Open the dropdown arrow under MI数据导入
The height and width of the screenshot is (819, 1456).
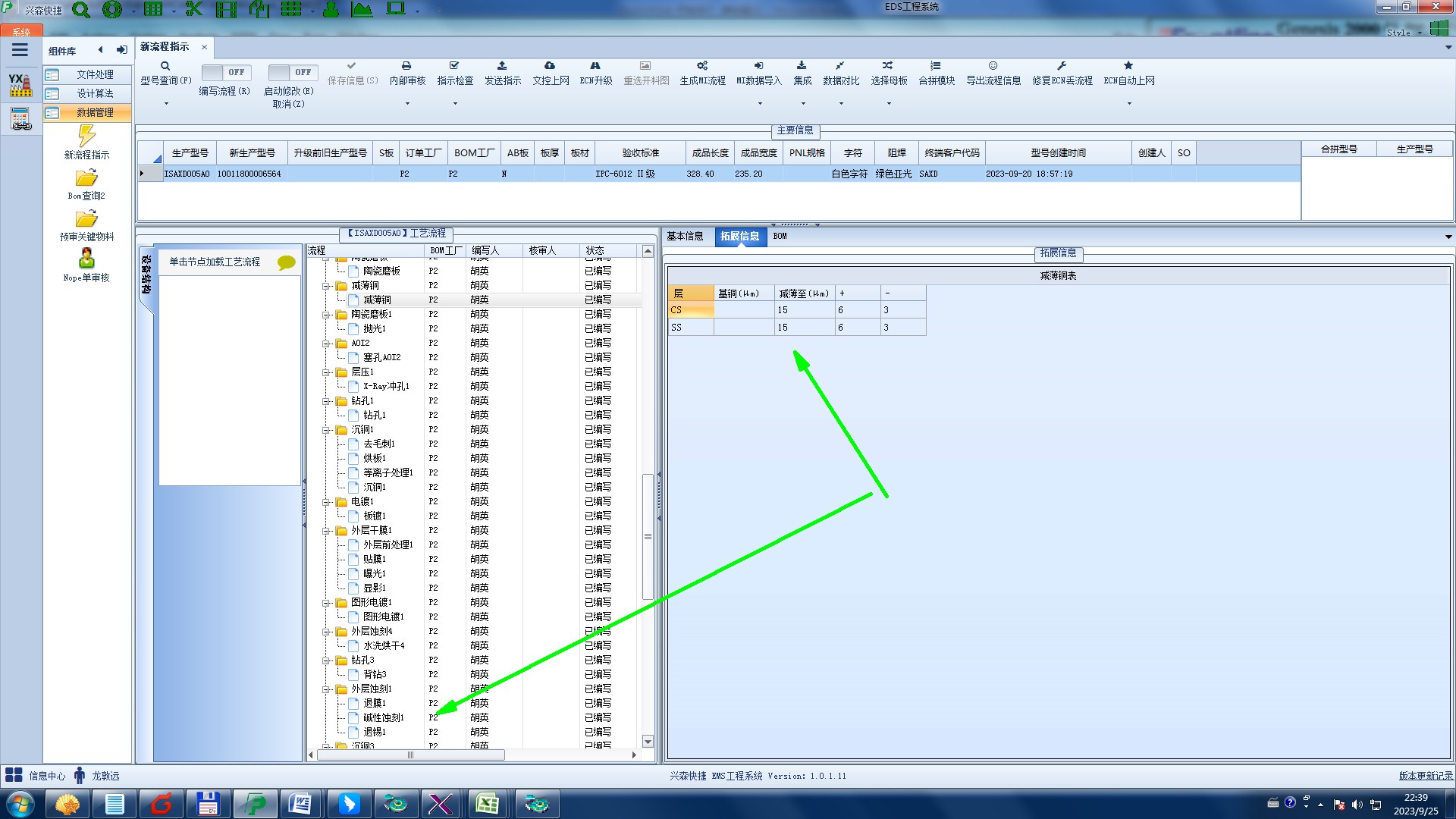point(759,104)
